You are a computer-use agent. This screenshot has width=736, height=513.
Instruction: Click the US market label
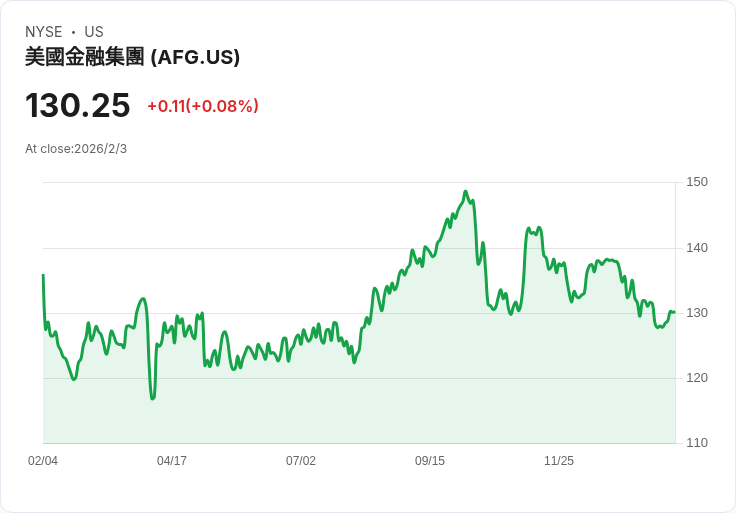coord(94,32)
